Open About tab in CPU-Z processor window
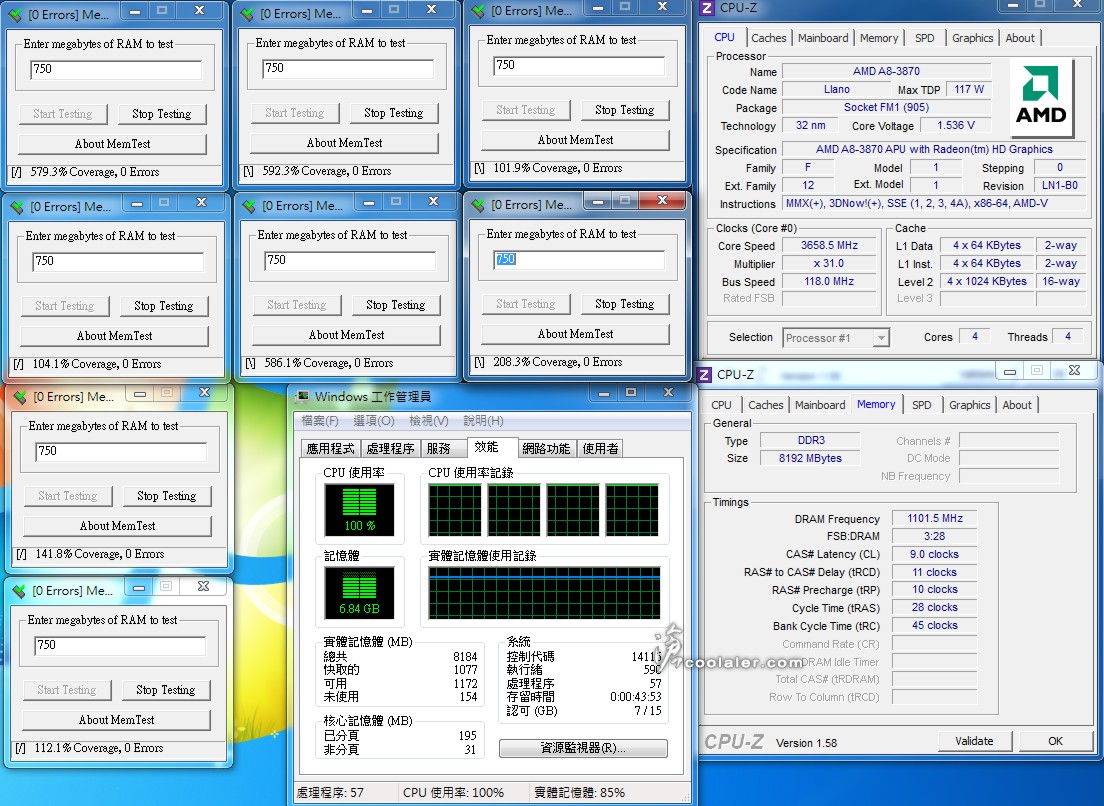This screenshot has height=806, width=1104. [1020, 38]
